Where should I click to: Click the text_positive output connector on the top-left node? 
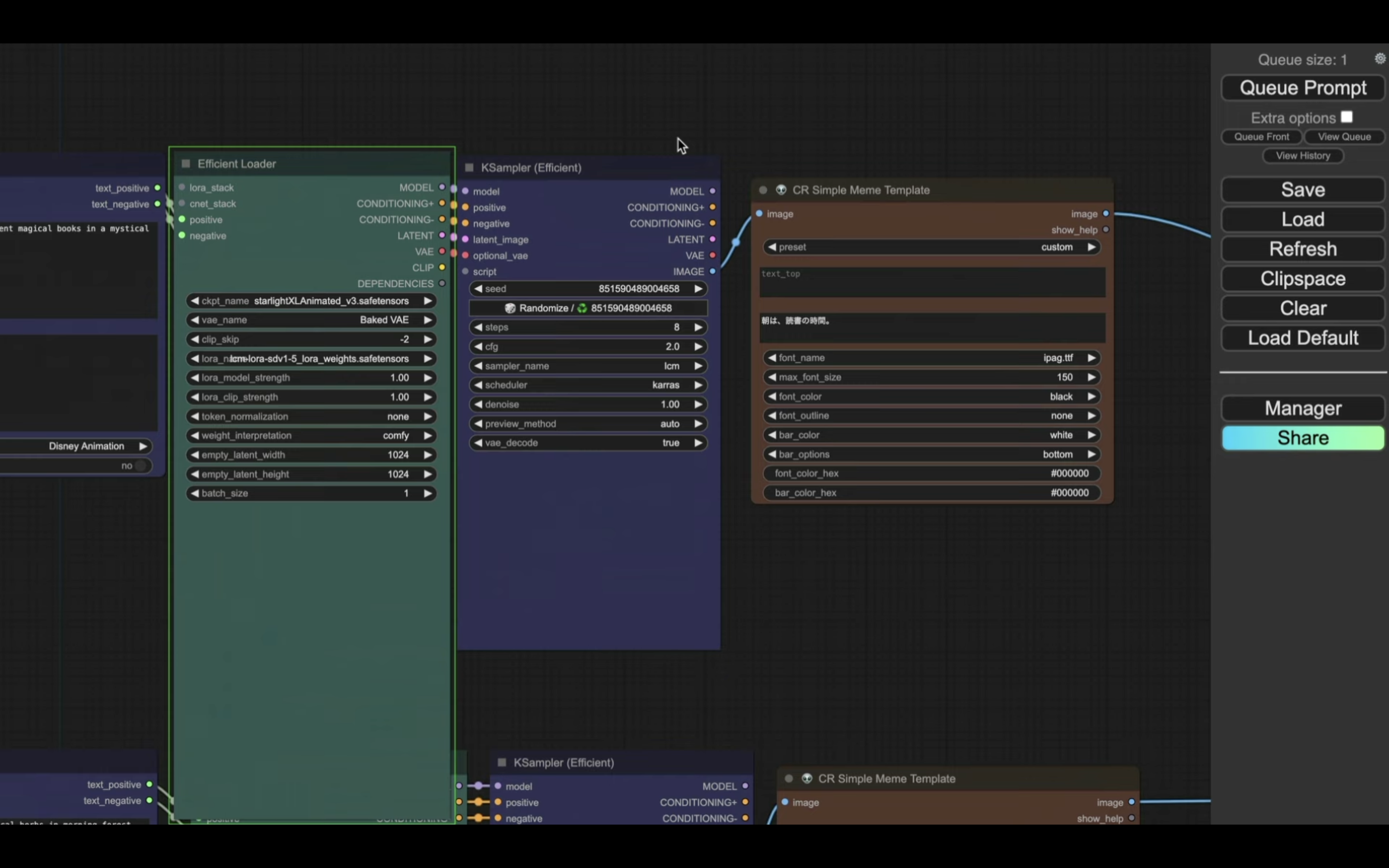pyautogui.click(x=157, y=188)
